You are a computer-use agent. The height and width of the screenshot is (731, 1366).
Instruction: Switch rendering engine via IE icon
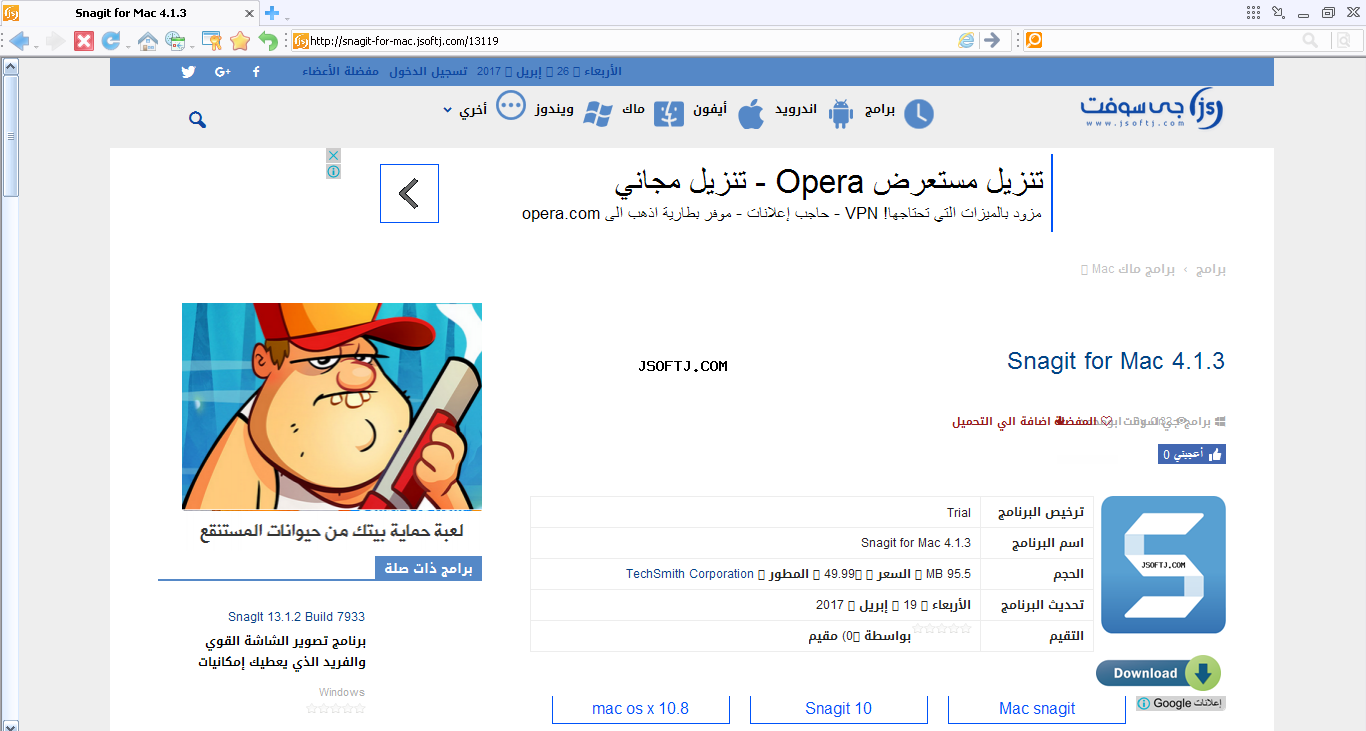[x=966, y=41]
